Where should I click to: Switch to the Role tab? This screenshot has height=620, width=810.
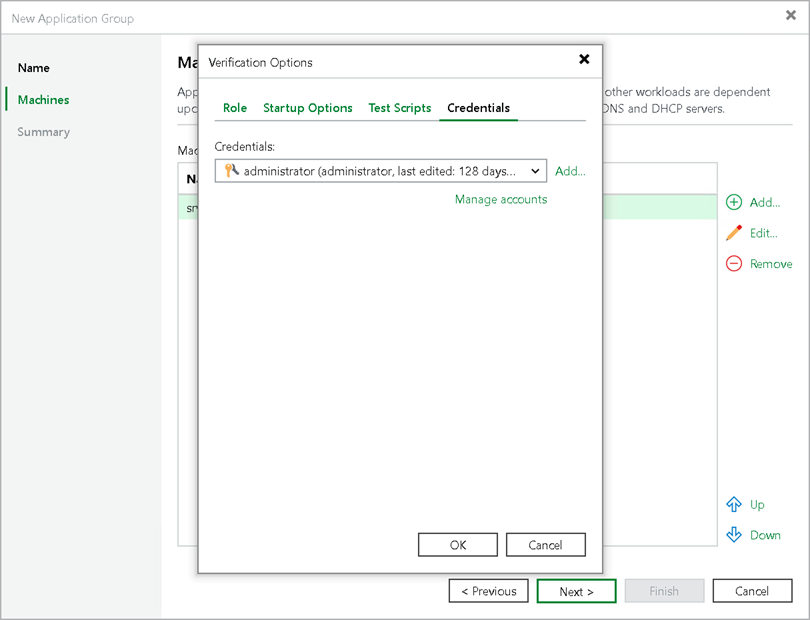click(235, 108)
